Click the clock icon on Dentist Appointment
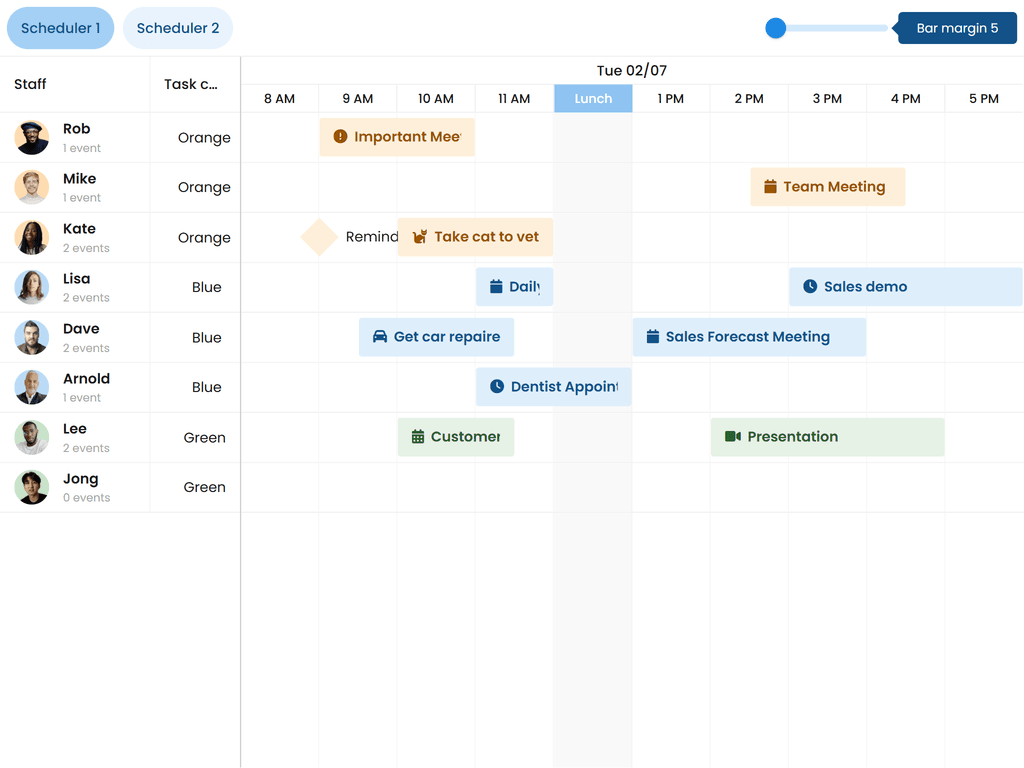This screenshot has width=1024, height=768. coord(497,387)
